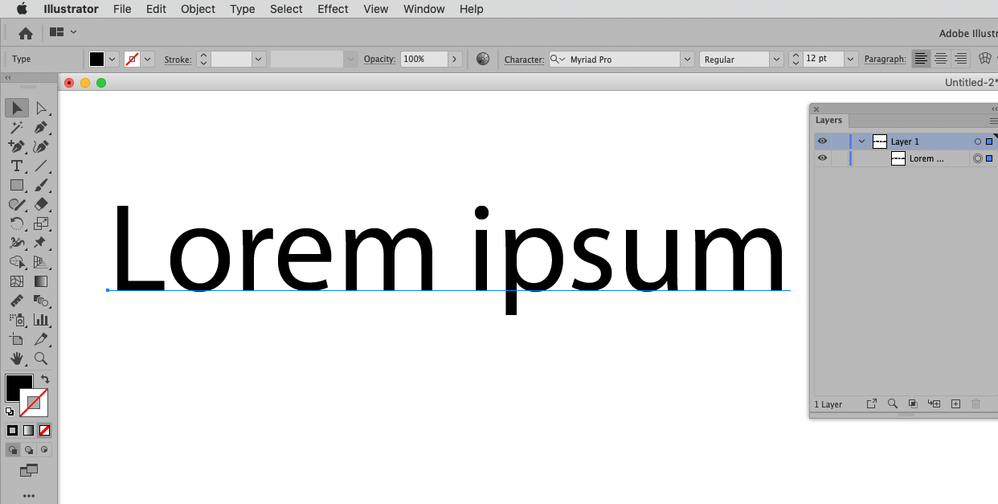Enable Draw Normal mode
This screenshot has height=504, width=998.
click(x=13, y=449)
